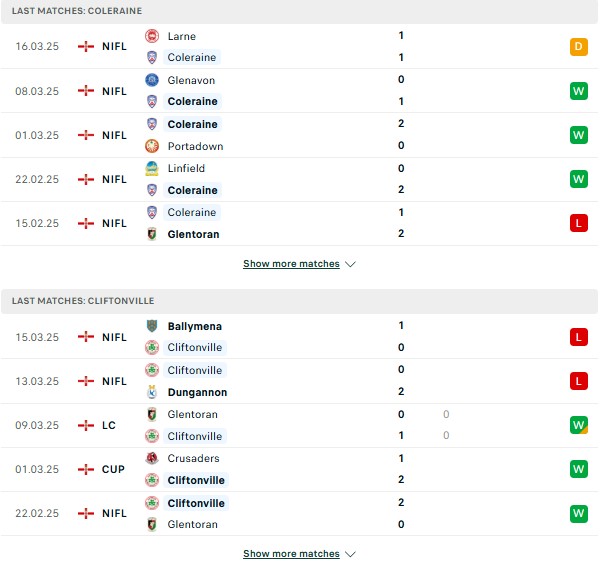Click the Glenavon club crest icon

pos(152,80)
